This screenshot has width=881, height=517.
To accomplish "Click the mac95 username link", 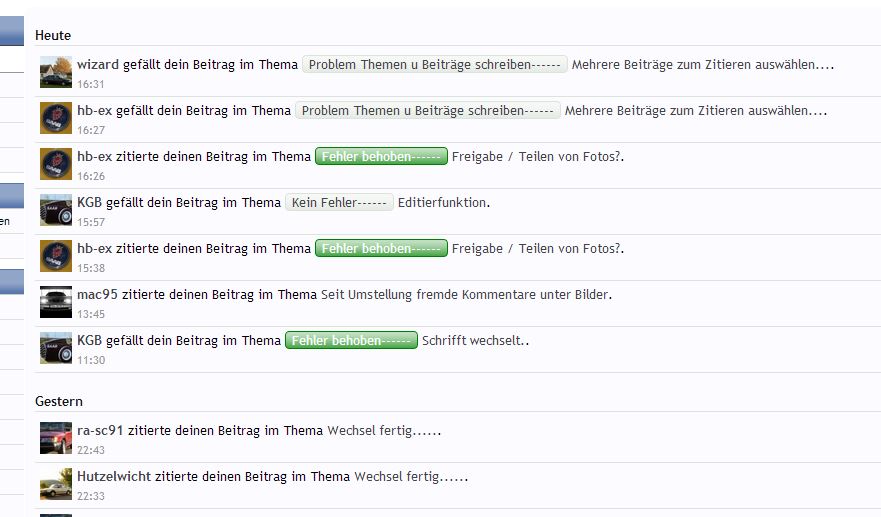I will coord(97,294).
